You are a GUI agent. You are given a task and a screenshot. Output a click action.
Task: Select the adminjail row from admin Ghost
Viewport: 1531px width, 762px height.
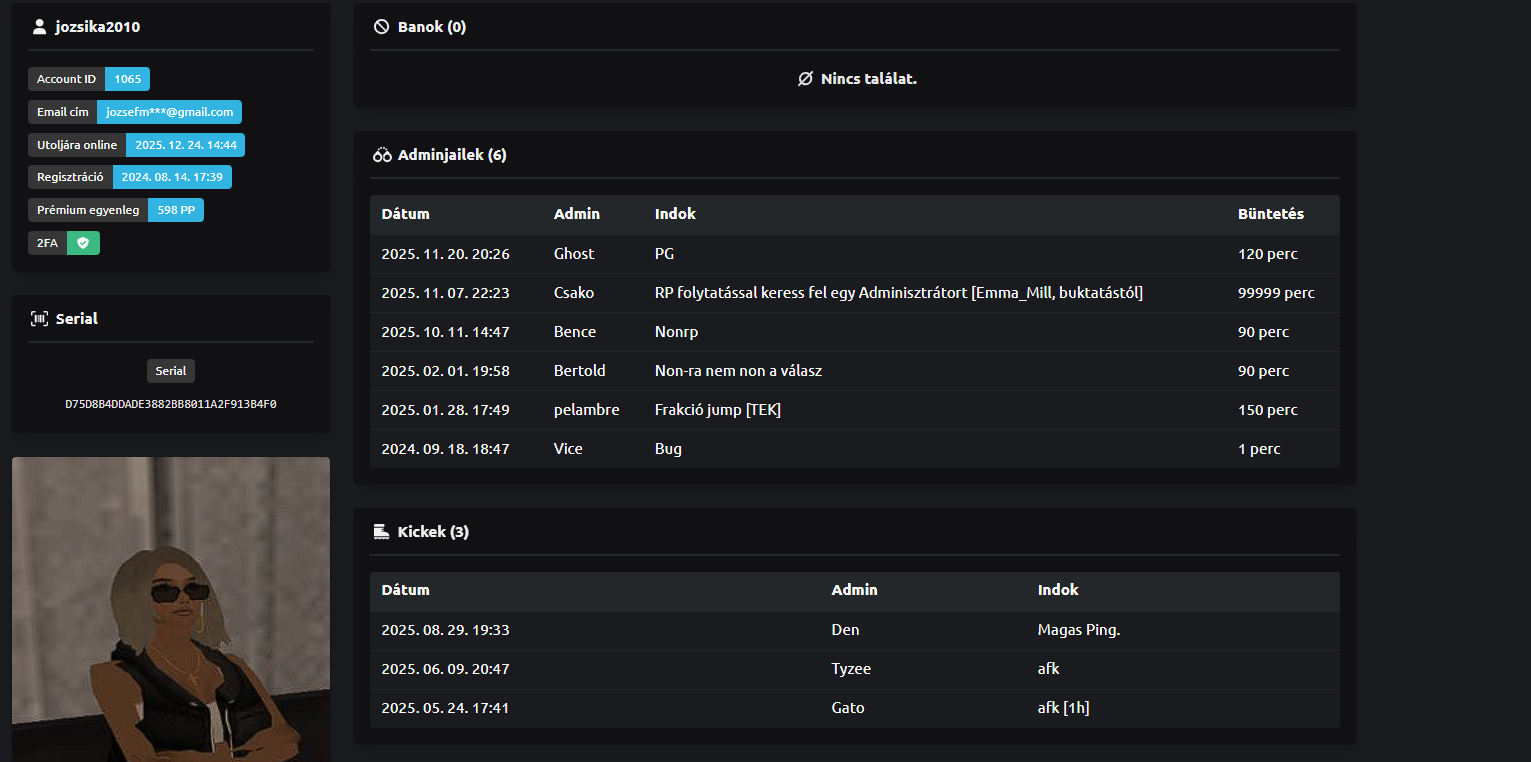854,254
